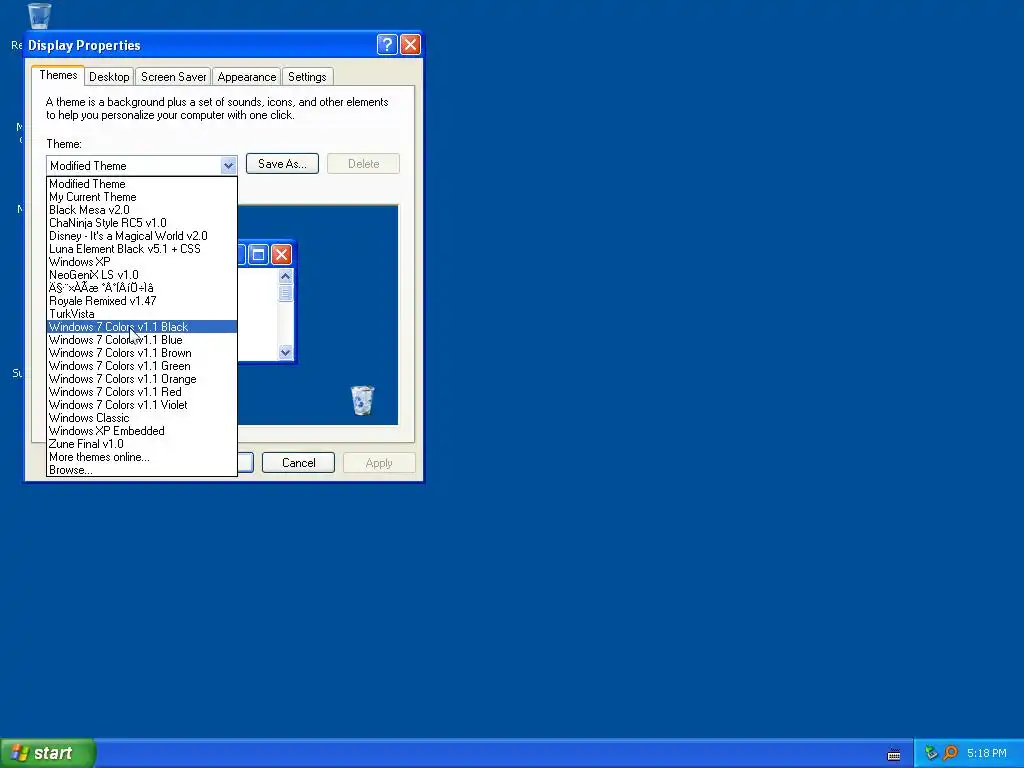
Task: Click the Save As... button
Action: (x=282, y=164)
